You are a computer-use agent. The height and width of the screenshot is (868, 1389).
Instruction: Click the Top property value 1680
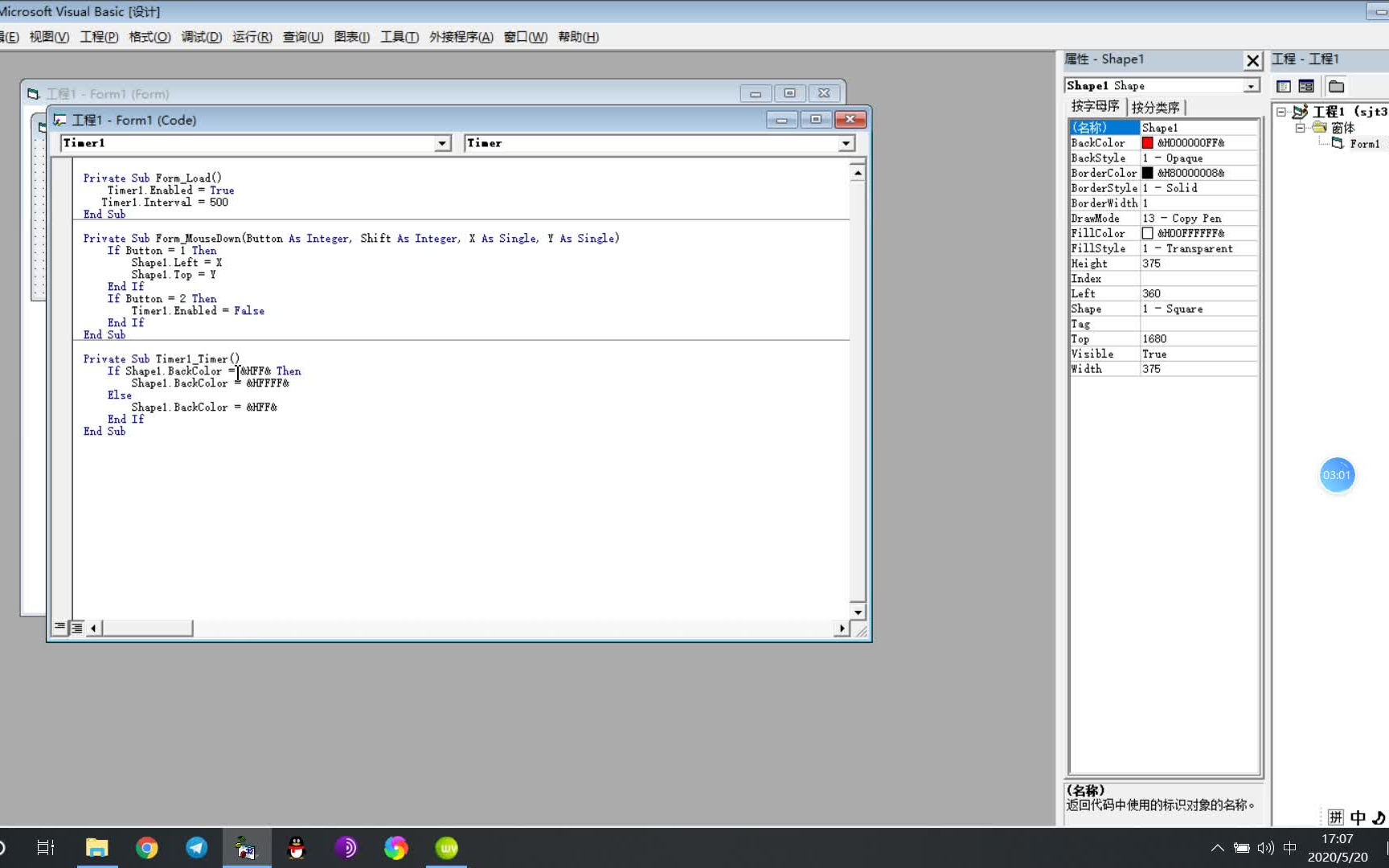1198,339
